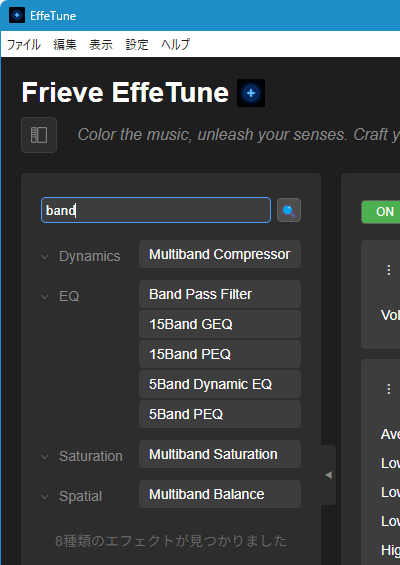400x565 pixels.
Task: Select the 15Band GEQ effect
Action: 220,324
